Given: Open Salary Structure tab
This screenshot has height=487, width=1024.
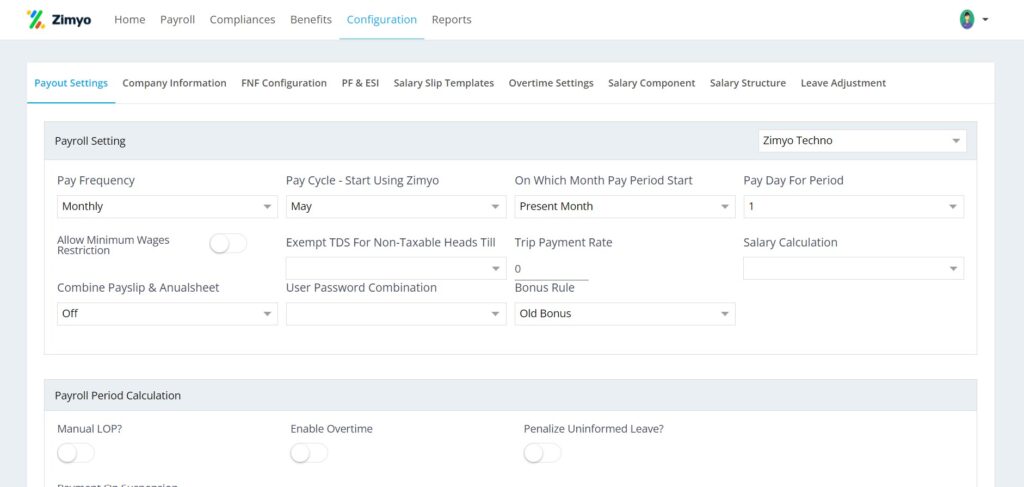Looking at the screenshot, I should (748, 83).
